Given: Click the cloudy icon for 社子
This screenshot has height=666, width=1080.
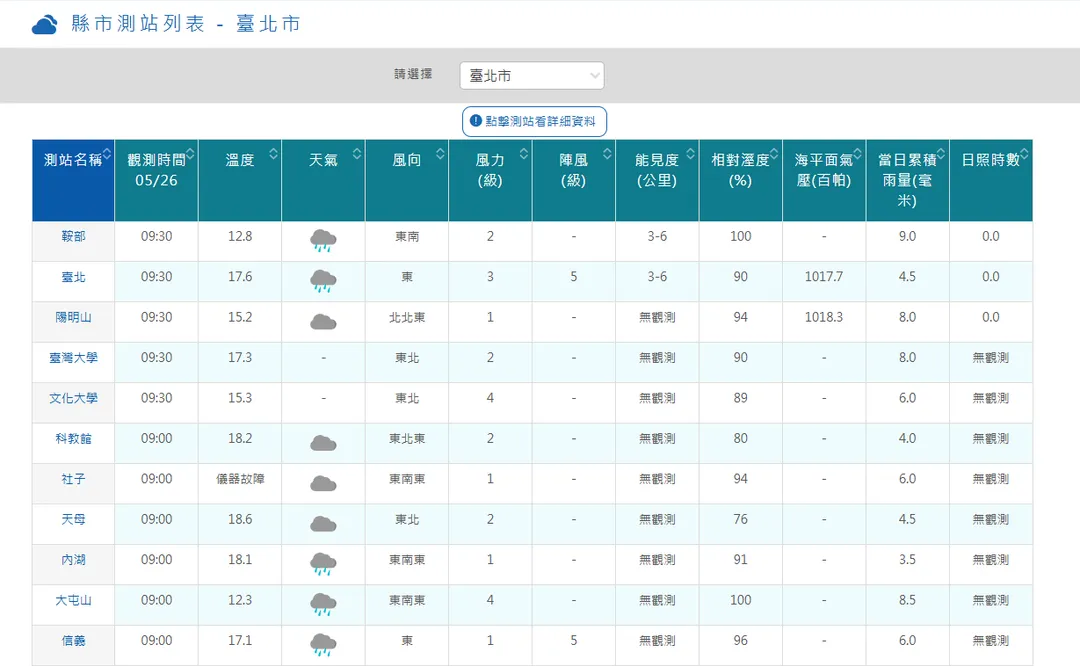Looking at the screenshot, I should point(323,483).
